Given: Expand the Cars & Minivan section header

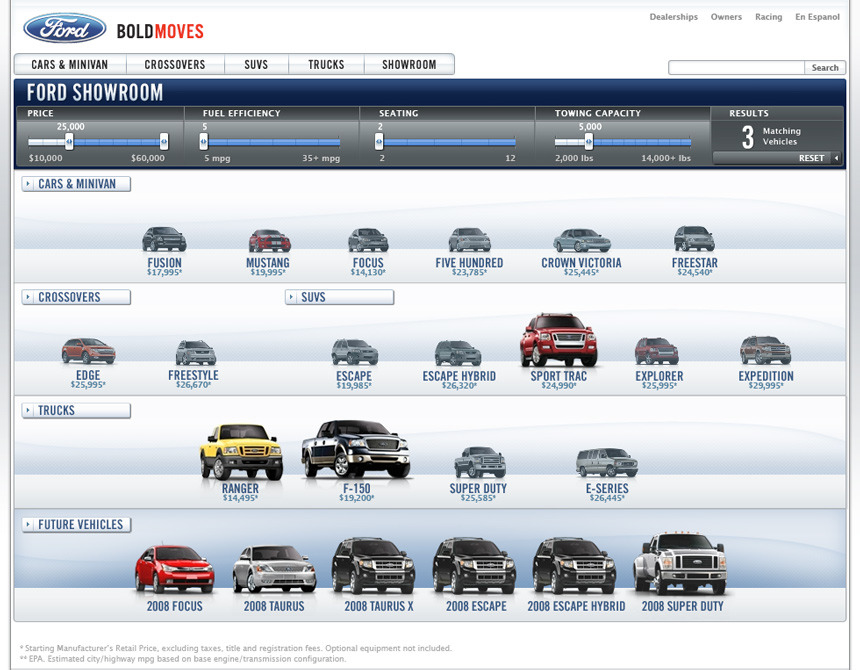Looking at the screenshot, I should click(x=76, y=184).
